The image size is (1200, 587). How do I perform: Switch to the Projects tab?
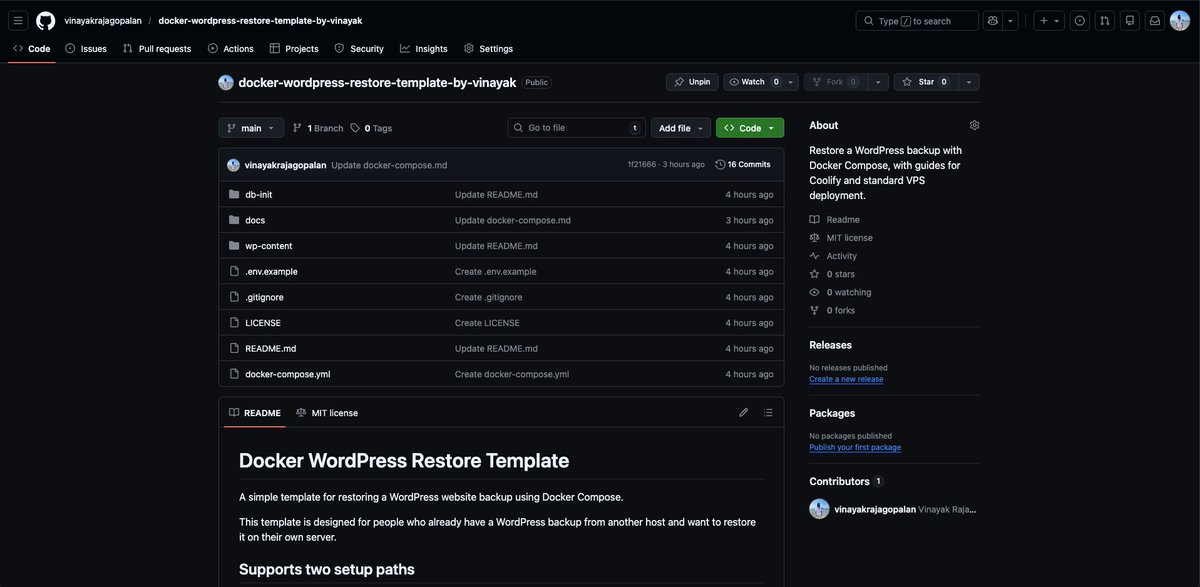[x=294, y=48]
